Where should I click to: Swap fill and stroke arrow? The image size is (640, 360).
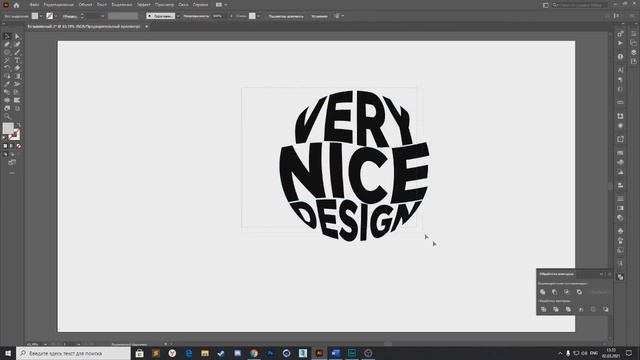point(18,125)
